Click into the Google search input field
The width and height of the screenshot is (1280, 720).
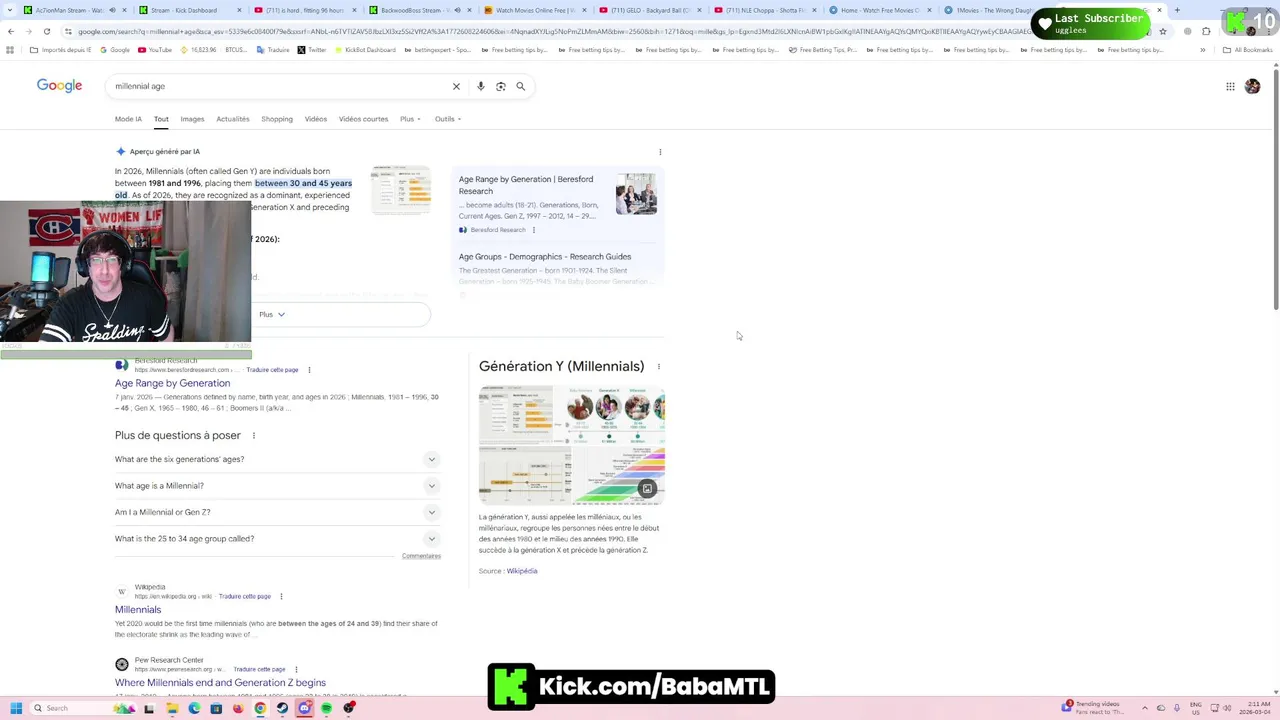click(280, 86)
